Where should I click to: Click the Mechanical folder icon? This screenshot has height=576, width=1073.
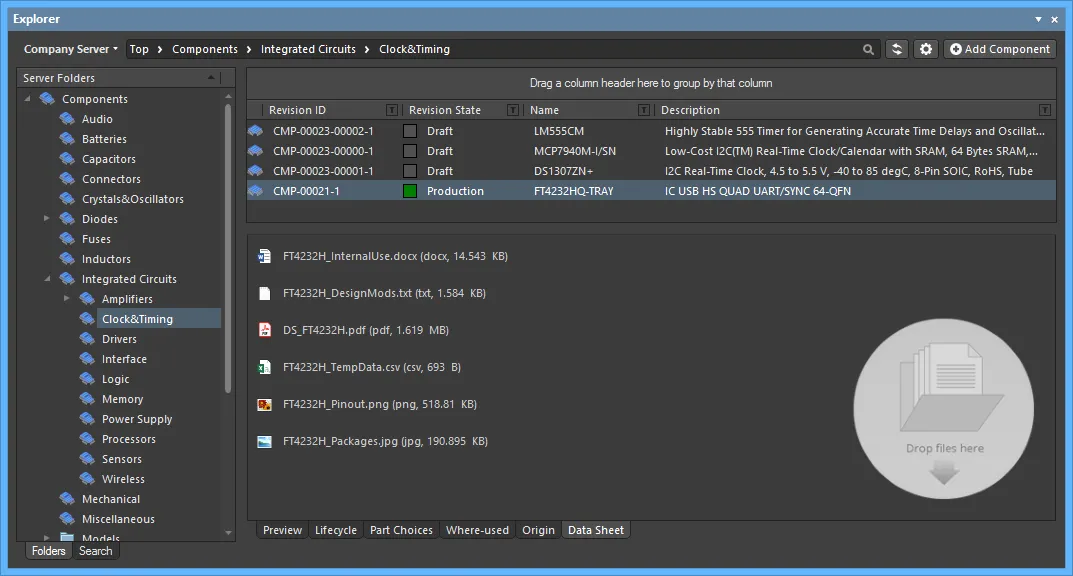click(x=67, y=499)
